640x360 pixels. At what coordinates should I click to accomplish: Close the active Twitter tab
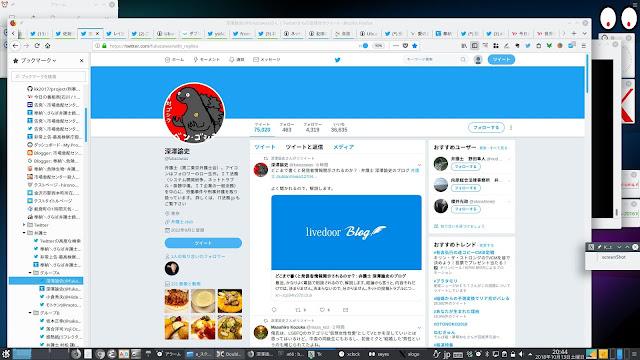(97, 33)
